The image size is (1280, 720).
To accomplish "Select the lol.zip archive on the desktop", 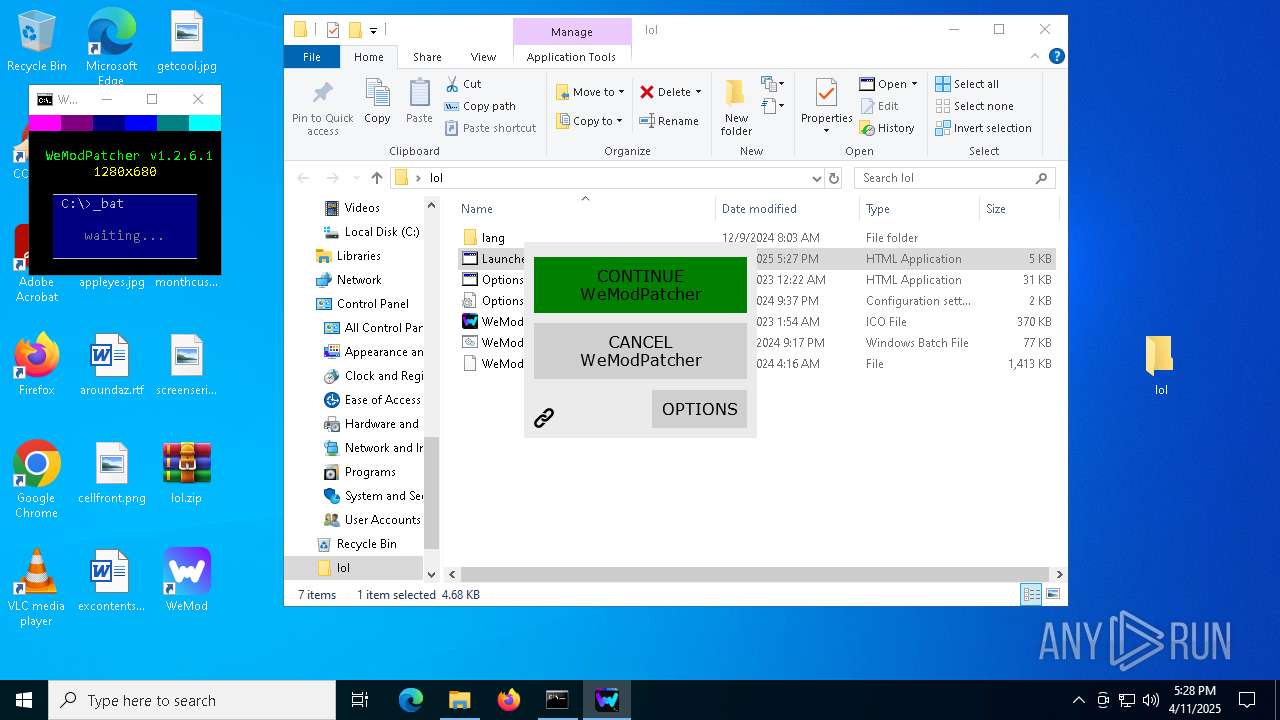I will [187, 472].
